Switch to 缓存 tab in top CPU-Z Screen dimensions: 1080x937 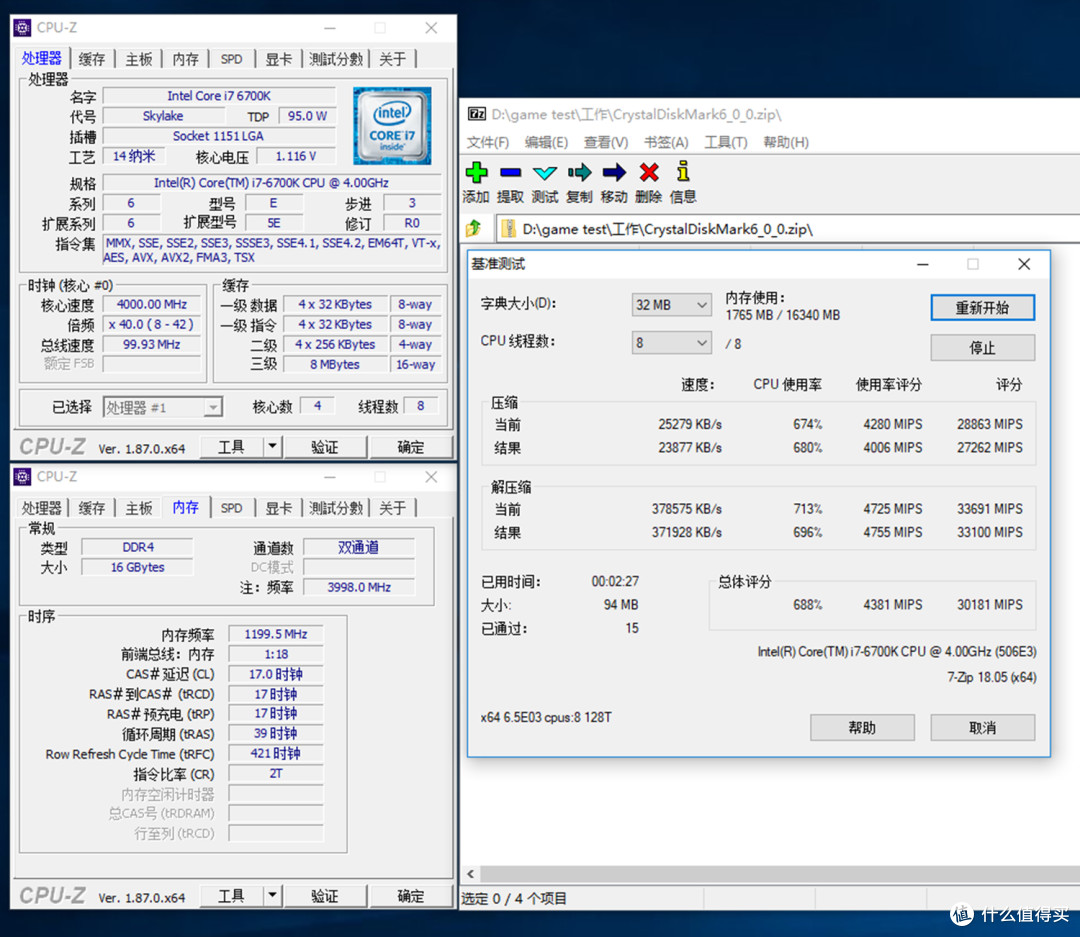coord(92,59)
